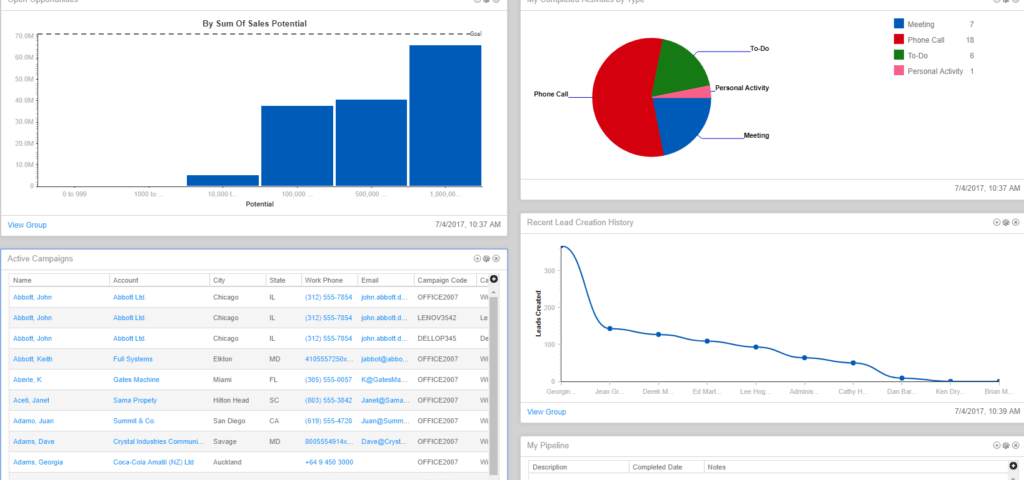Open the Gates Machine account

[x=136, y=379]
